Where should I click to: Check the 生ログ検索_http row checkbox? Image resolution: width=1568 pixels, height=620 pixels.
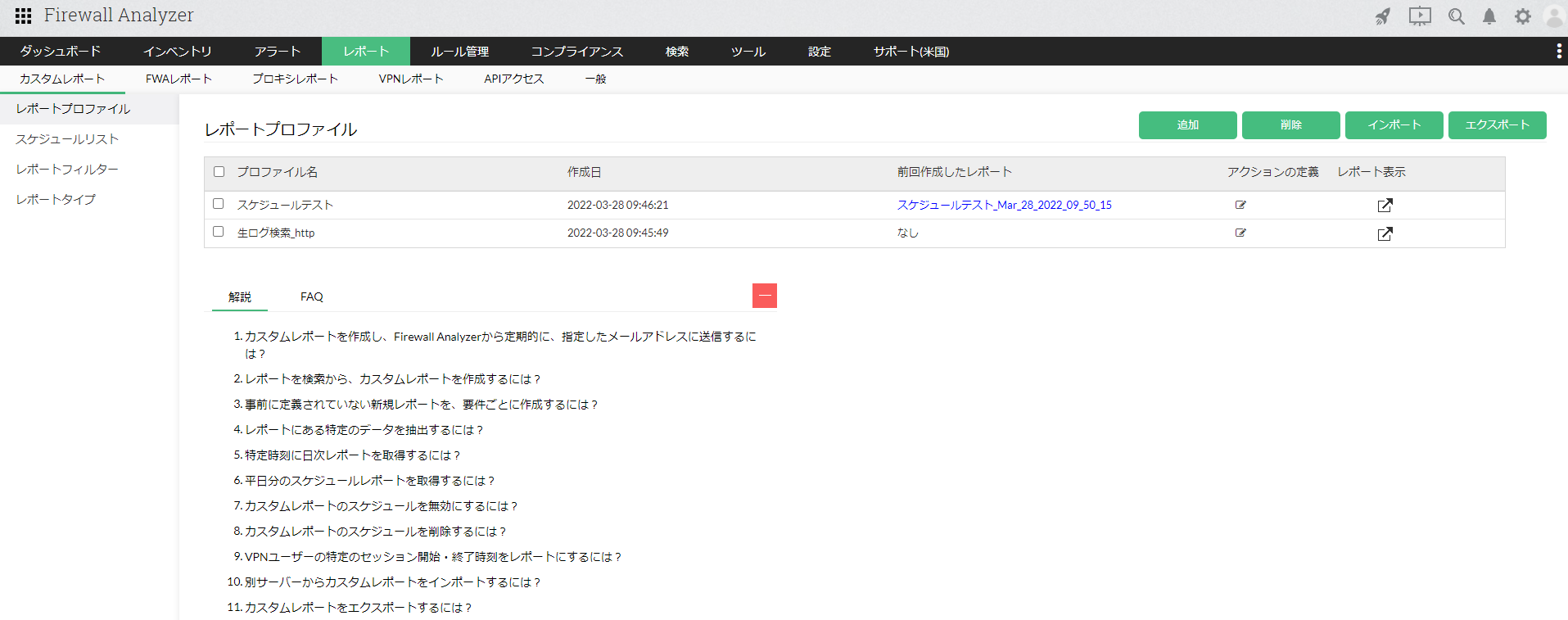coord(219,232)
